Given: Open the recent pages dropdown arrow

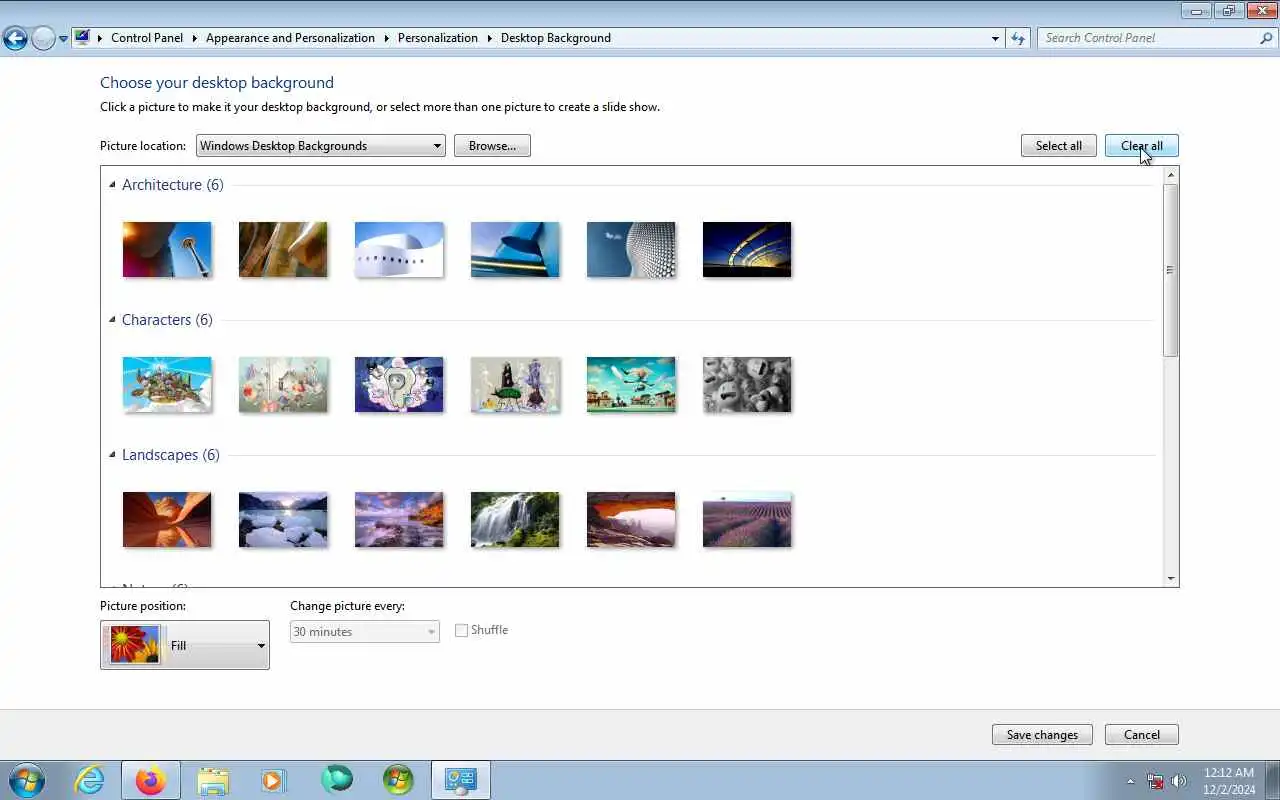Looking at the screenshot, I should click(x=63, y=39).
